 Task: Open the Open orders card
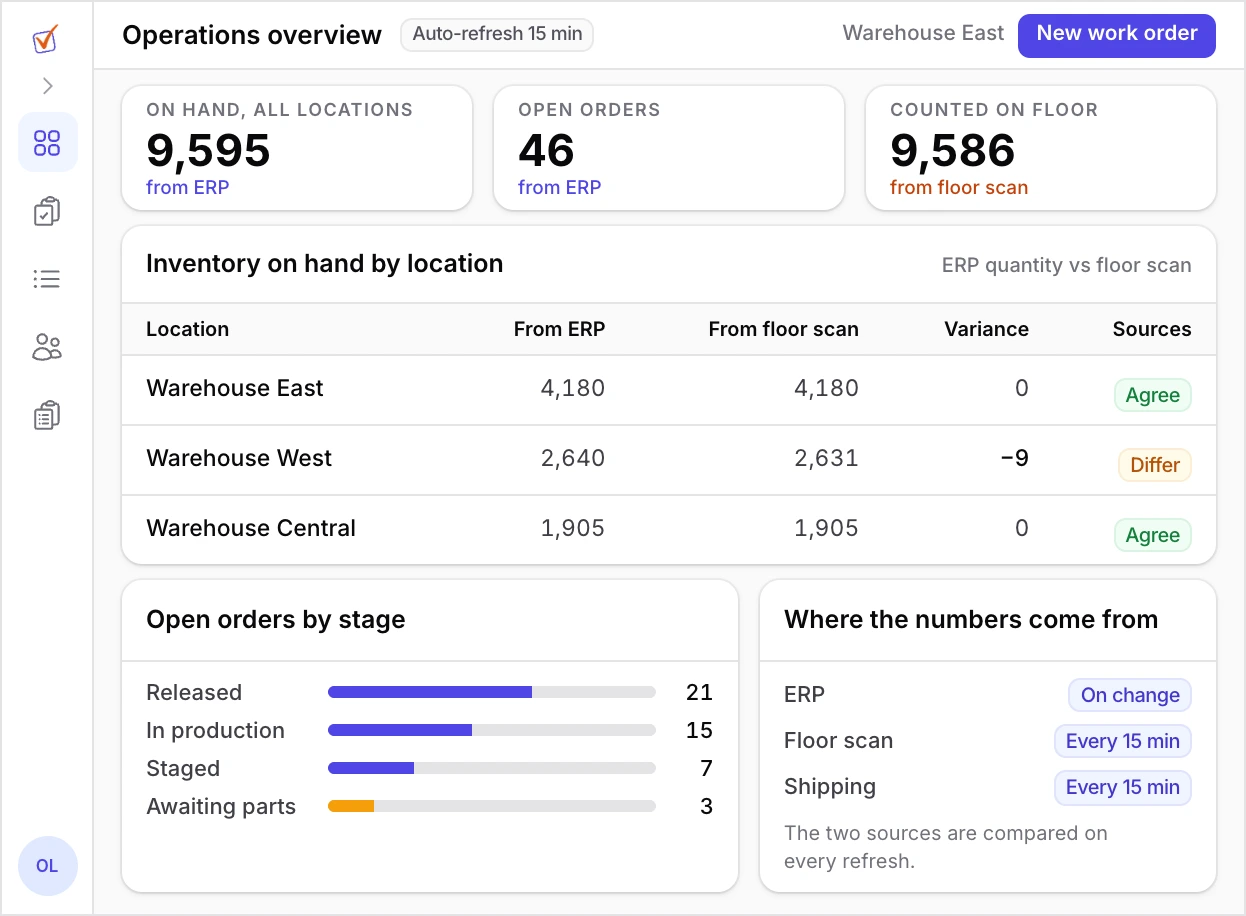click(x=669, y=148)
